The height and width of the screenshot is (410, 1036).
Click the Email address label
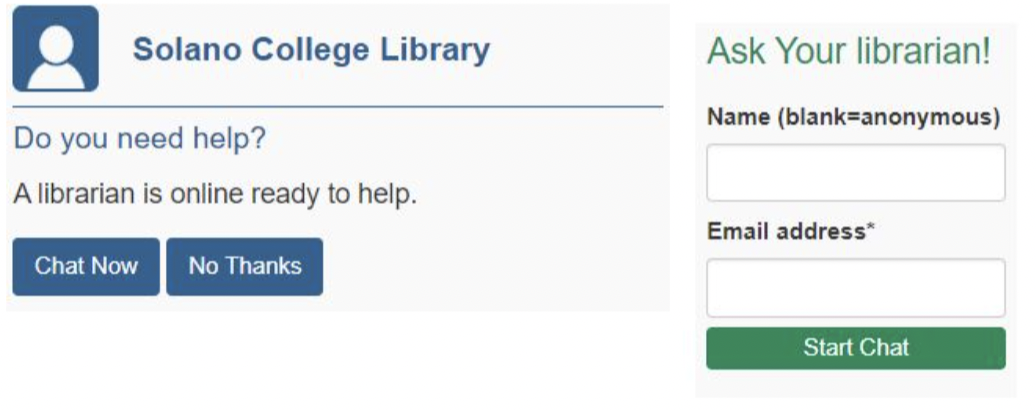point(786,231)
